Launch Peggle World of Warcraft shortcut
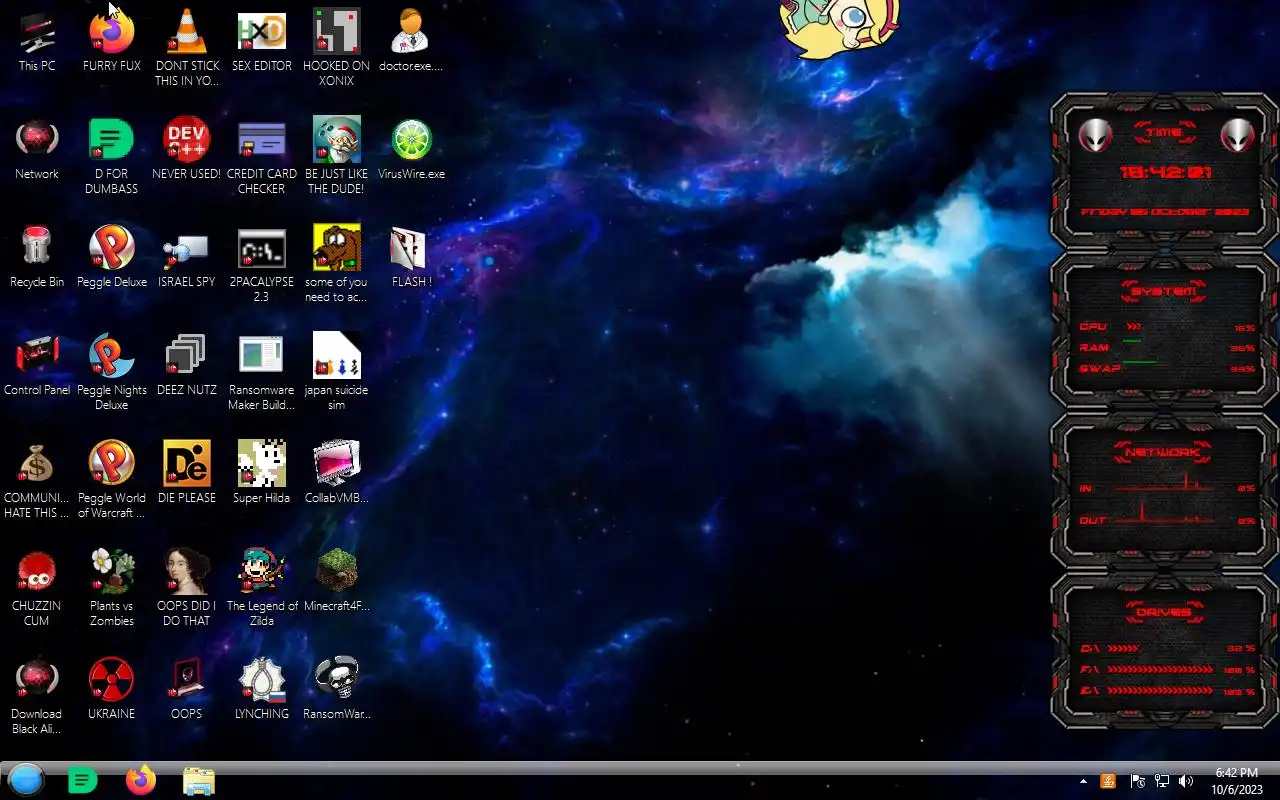The image size is (1280, 800). [111, 480]
